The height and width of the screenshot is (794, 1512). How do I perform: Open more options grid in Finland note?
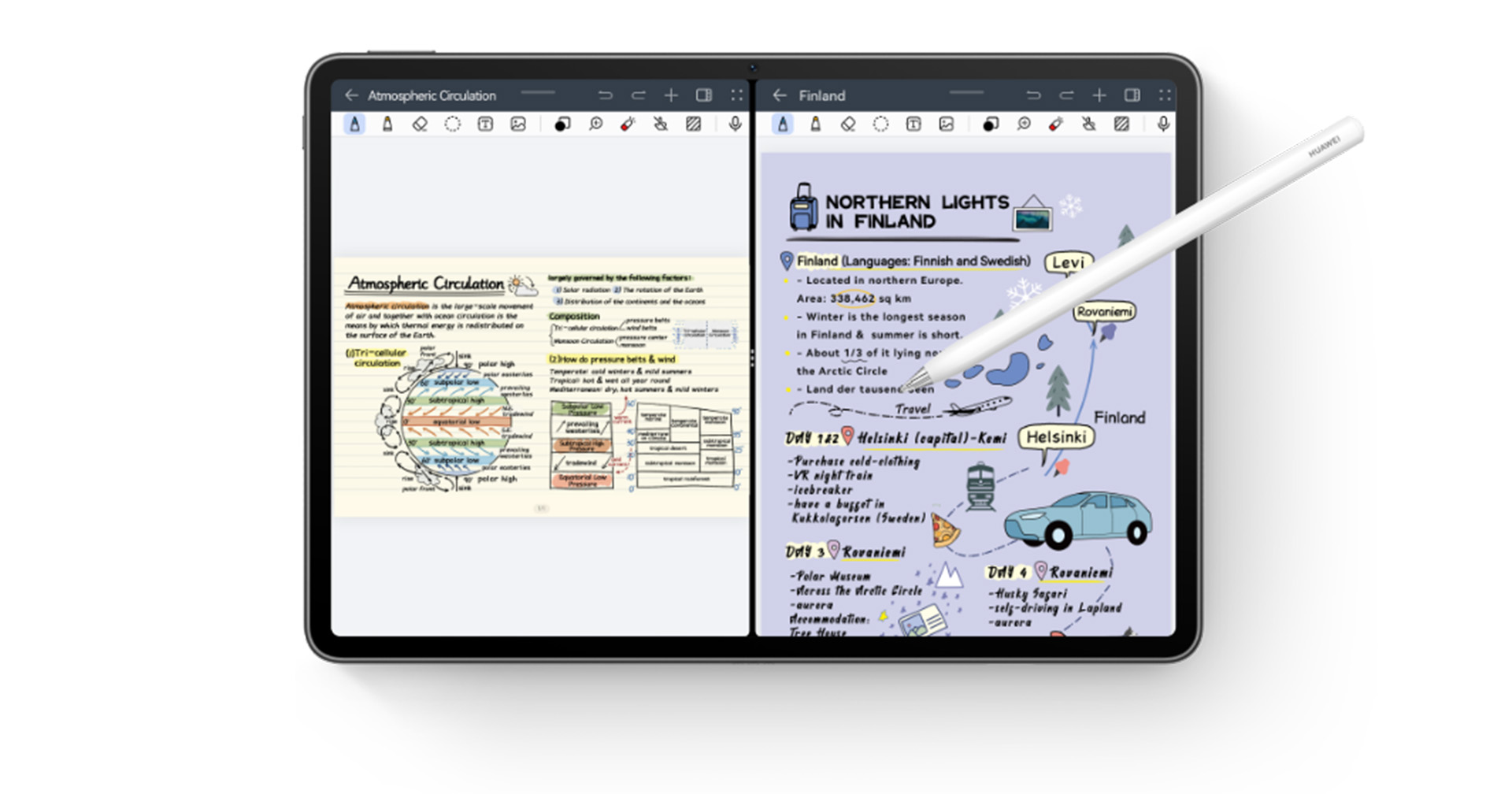tap(1165, 95)
